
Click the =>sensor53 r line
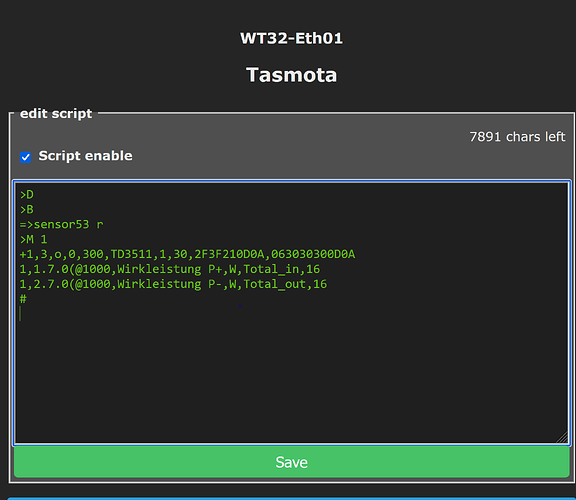tap(61, 224)
